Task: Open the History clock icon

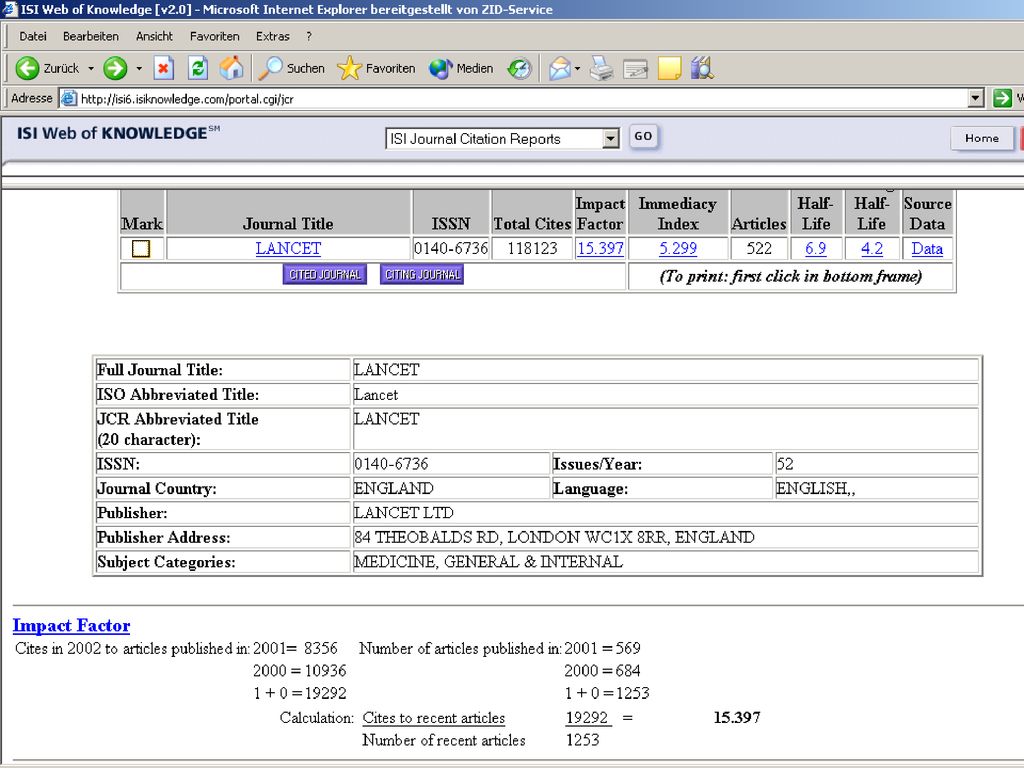Action: pyautogui.click(x=520, y=68)
